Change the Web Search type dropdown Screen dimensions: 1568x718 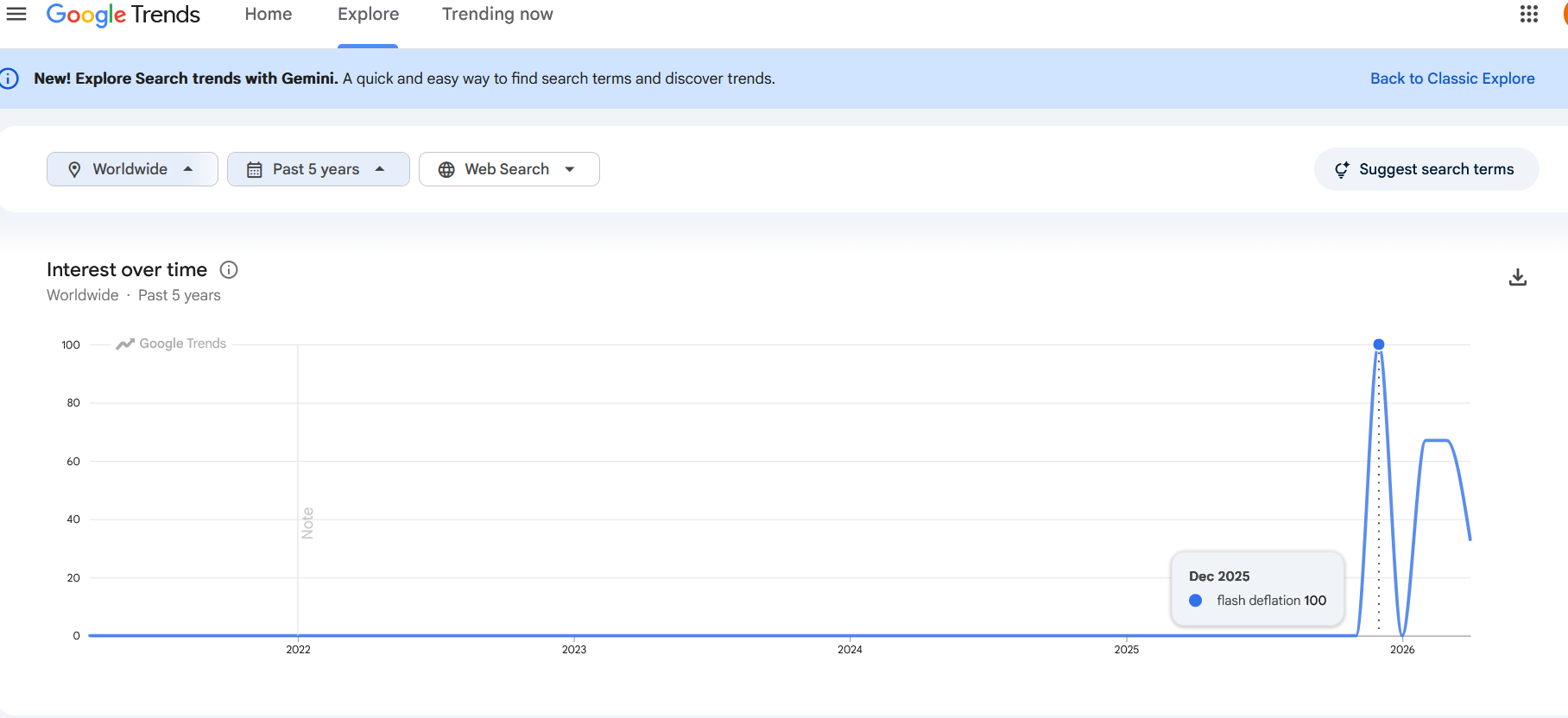(x=509, y=169)
